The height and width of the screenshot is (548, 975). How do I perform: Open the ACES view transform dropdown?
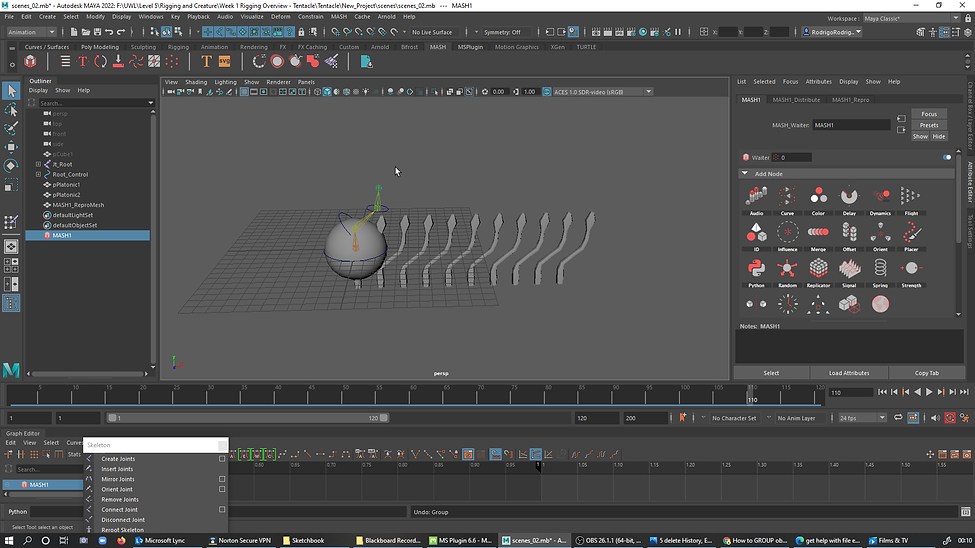tap(649, 91)
